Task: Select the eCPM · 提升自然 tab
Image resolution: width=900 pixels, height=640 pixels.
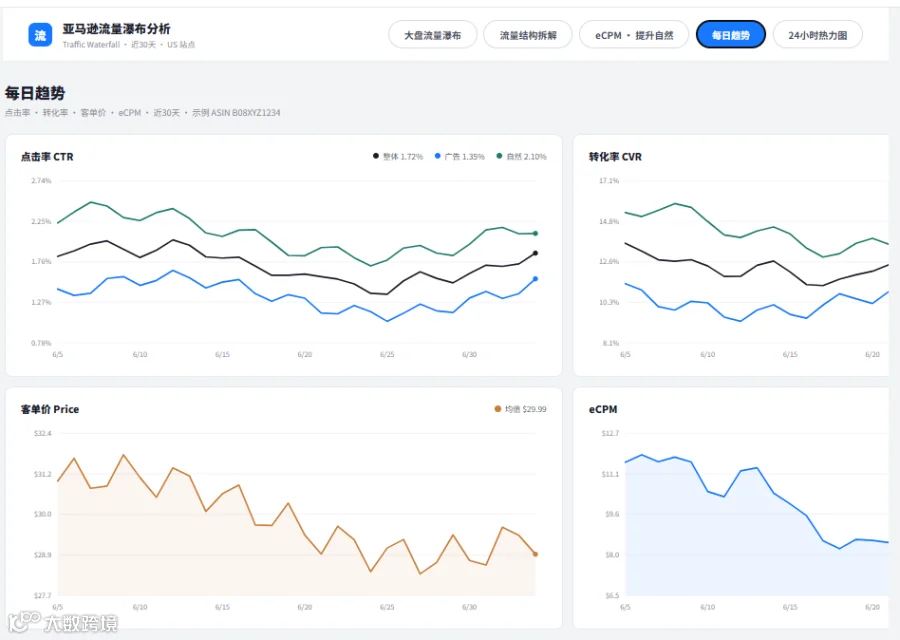Action: (634, 35)
